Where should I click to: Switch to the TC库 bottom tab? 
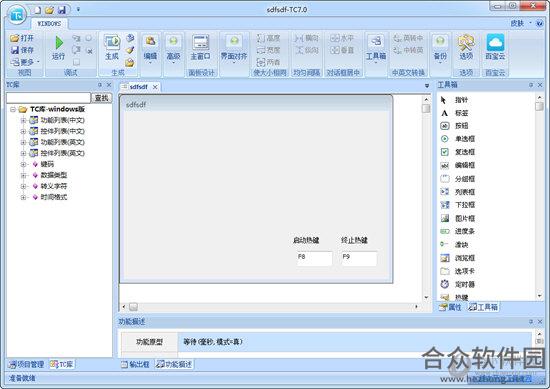click(61, 364)
